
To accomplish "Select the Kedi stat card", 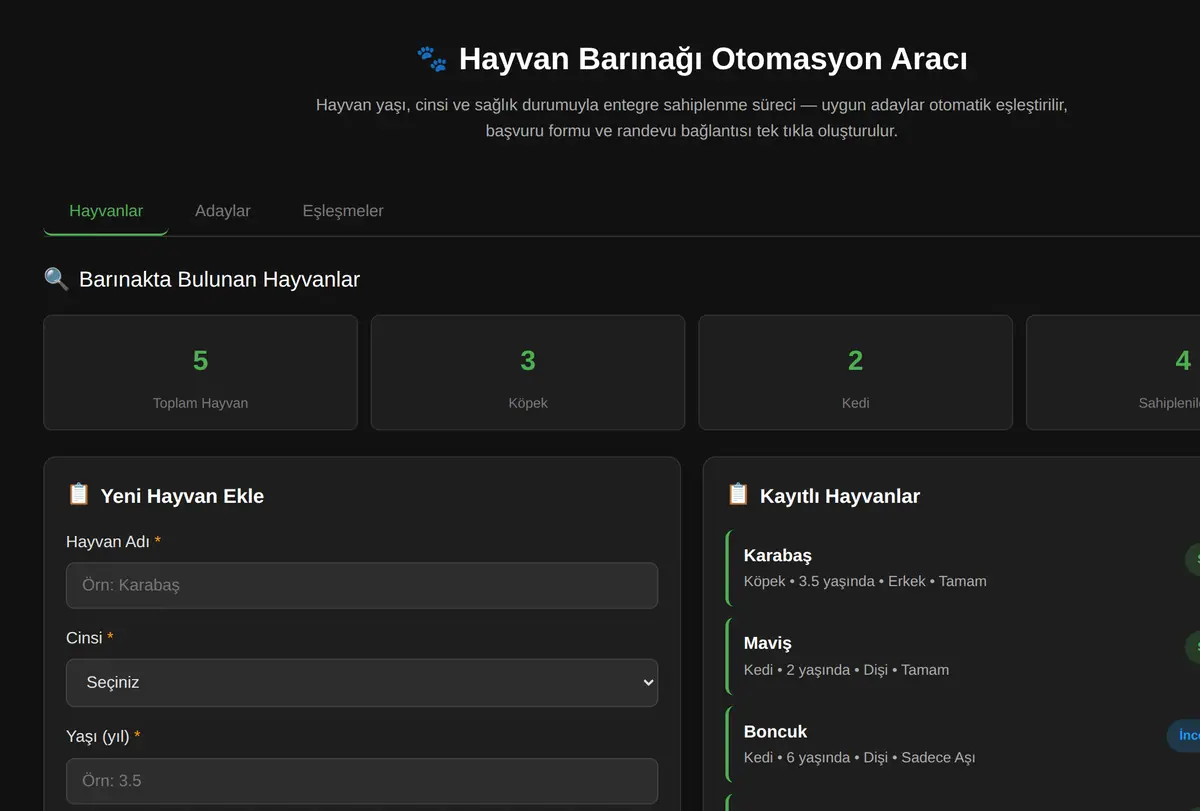I will coord(855,373).
